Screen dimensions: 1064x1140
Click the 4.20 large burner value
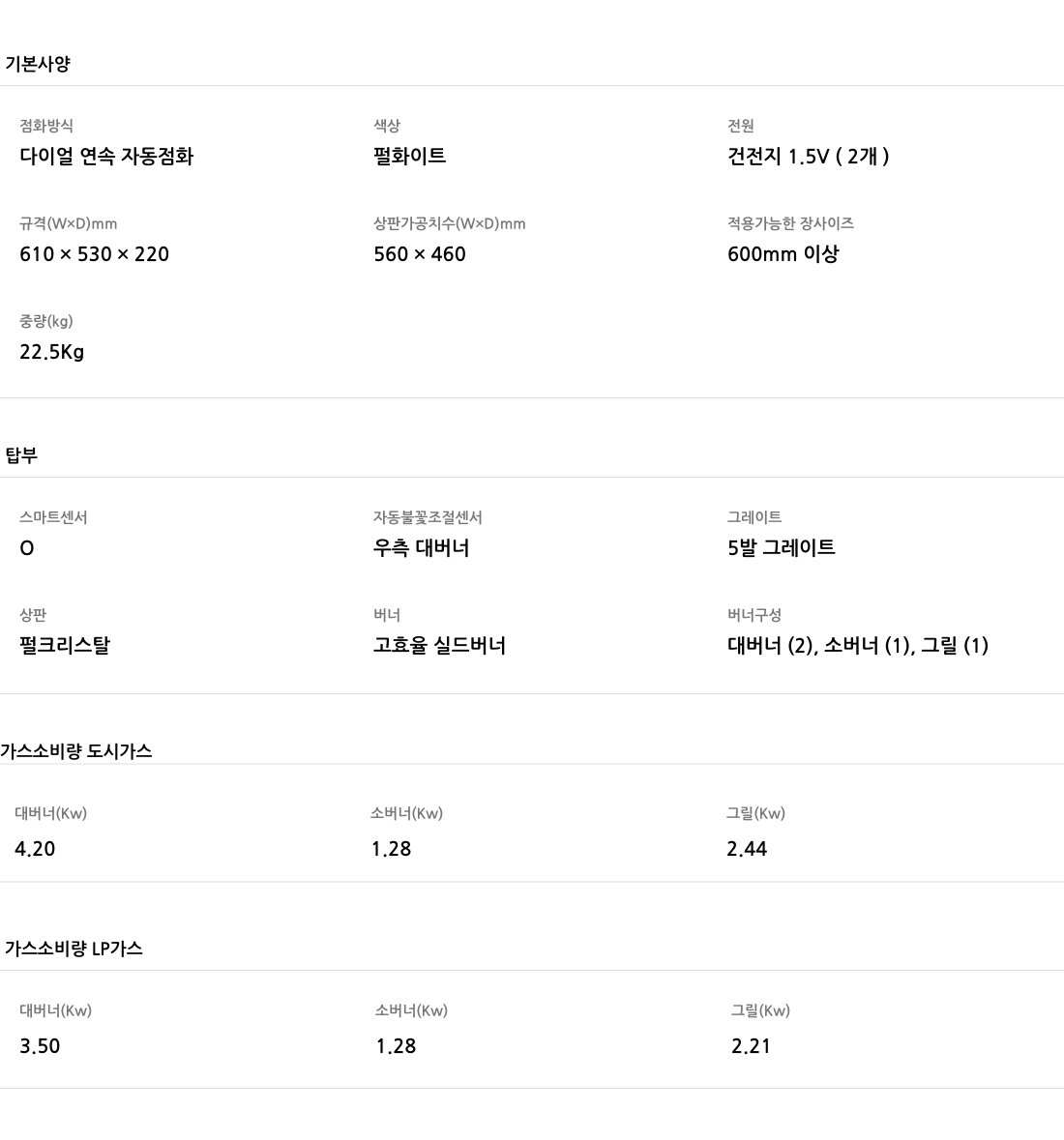(x=35, y=849)
